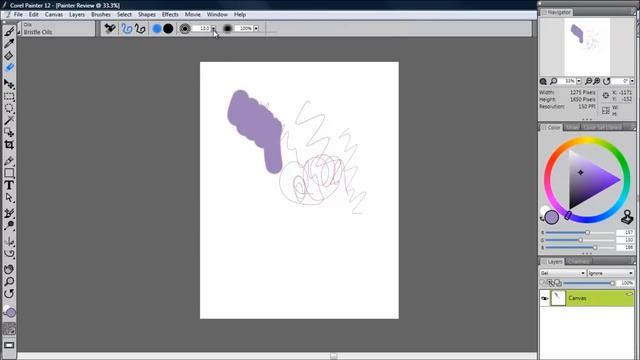
Task: Select the Layer Adjuster tool
Action: tap(9, 84)
